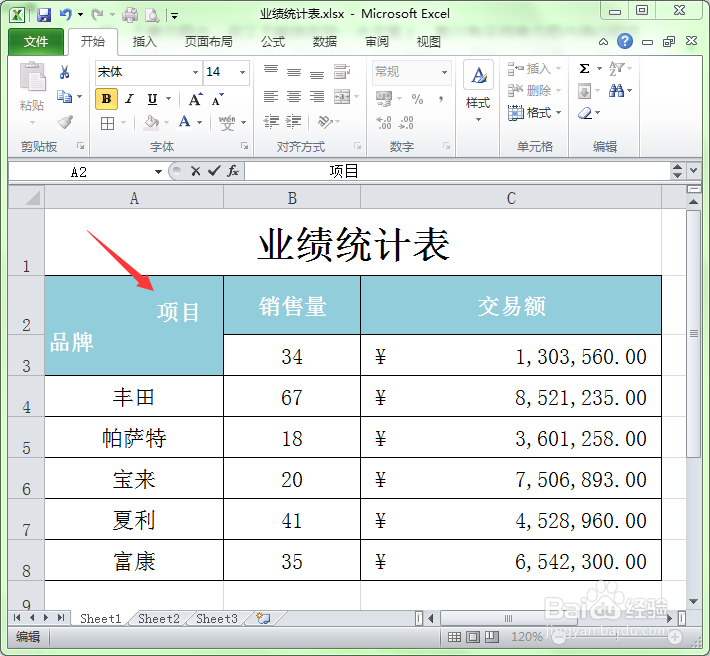Increase font size with large A icon

[x=195, y=99]
